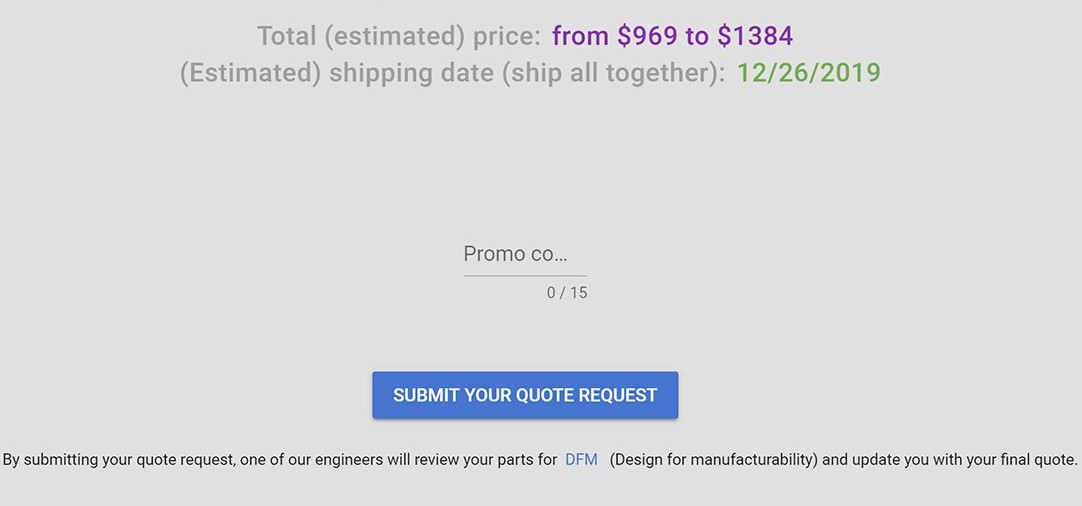Select the $1384 maximum price value
This screenshot has height=506, width=1082.
(755, 37)
